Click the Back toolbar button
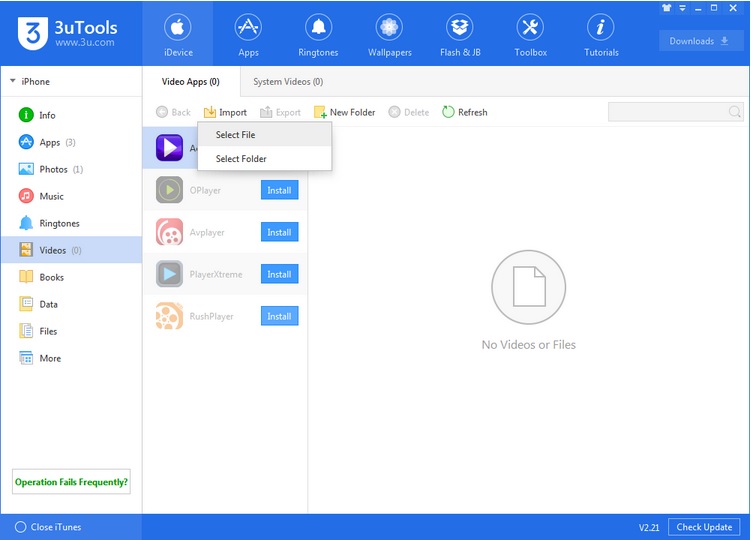This screenshot has height=540, width=751. pyautogui.click(x=173, y=112)
